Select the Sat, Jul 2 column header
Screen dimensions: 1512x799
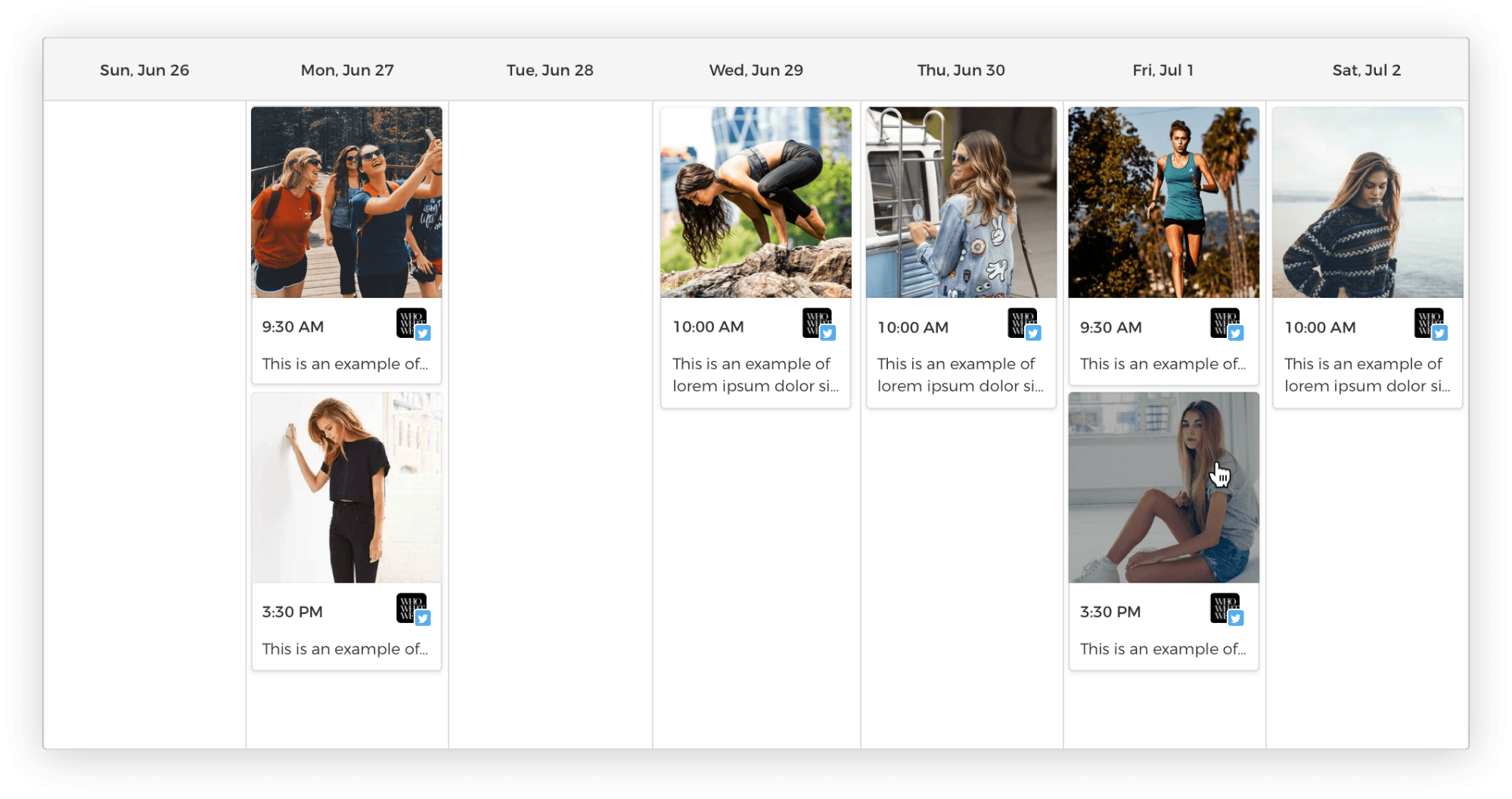tap(1367, 70)
